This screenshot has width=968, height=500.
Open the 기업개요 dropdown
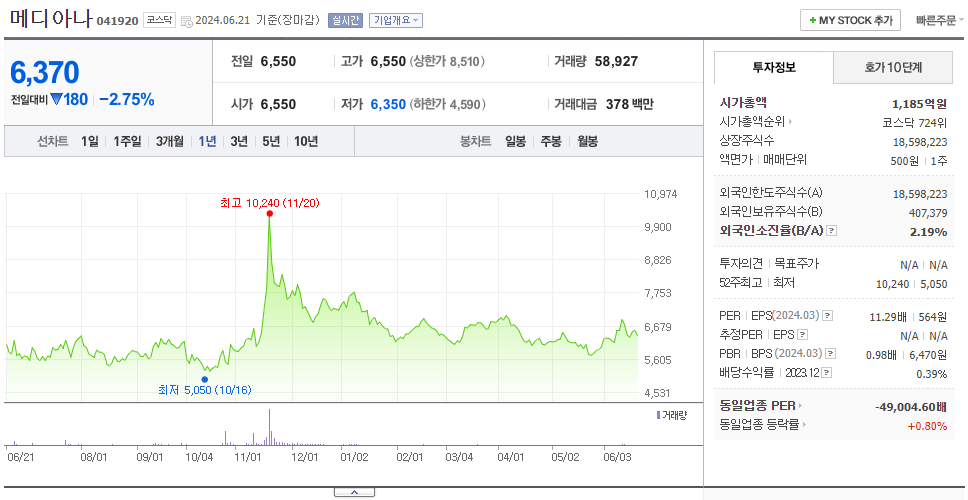point(396,20)
